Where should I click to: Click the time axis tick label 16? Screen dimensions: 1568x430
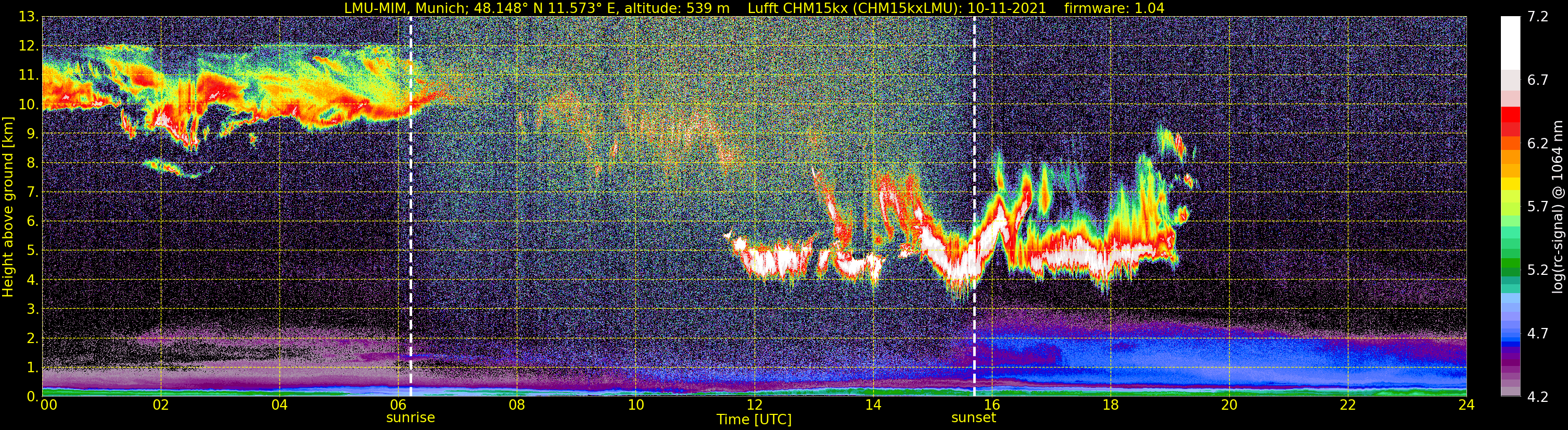point(991,405)
